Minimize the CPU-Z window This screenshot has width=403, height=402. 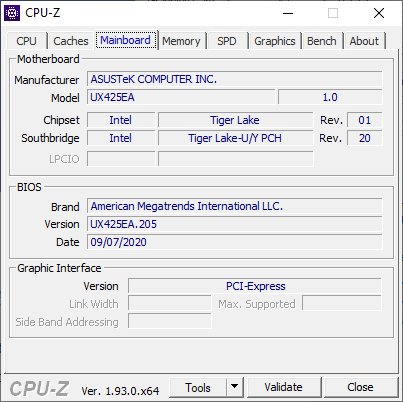(x=288, y=13)
